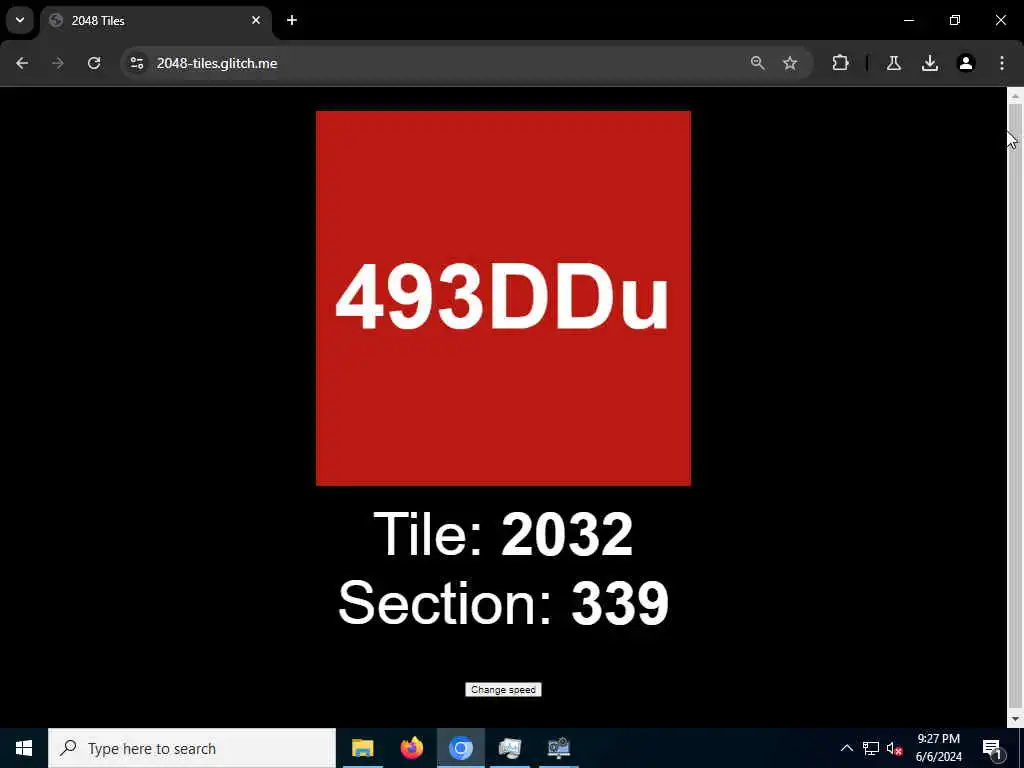Reload the 2048 Tiles page

coord(94,63)
